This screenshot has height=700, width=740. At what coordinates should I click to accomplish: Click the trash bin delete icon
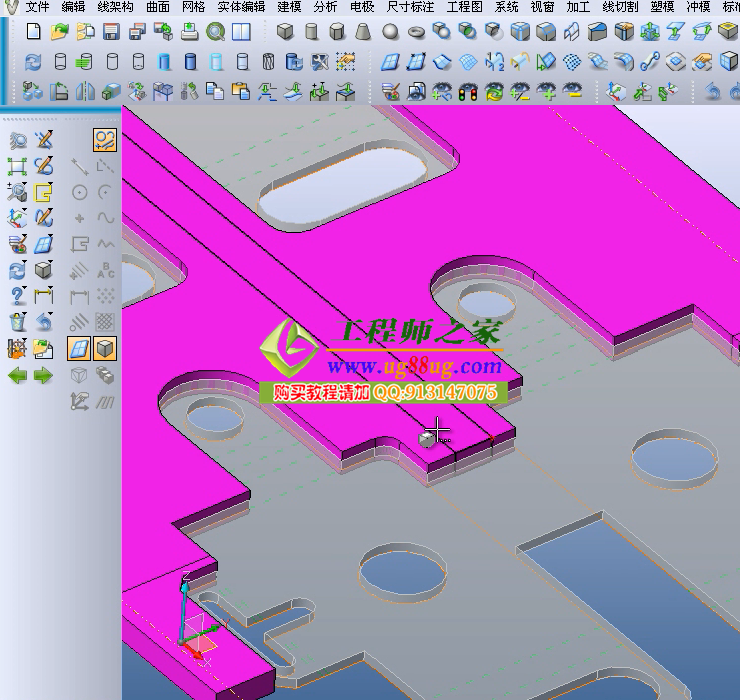pyautogui.click(x=17, y=322)
